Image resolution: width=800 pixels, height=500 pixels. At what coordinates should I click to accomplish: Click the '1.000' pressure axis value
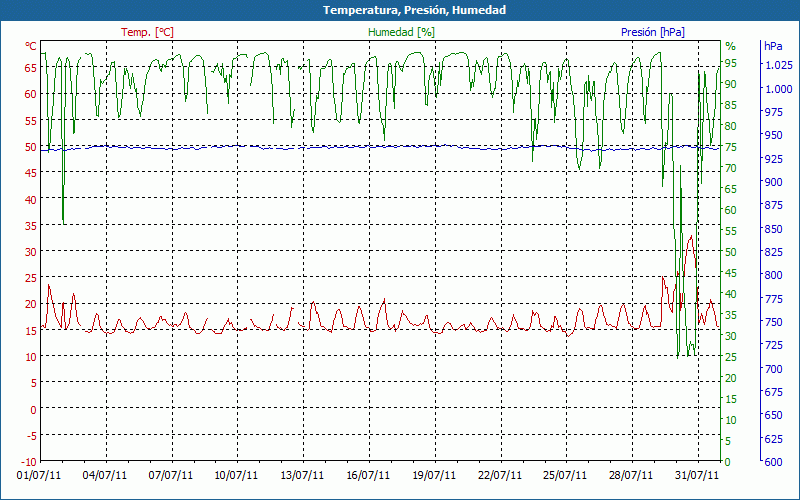pos(778,88)
